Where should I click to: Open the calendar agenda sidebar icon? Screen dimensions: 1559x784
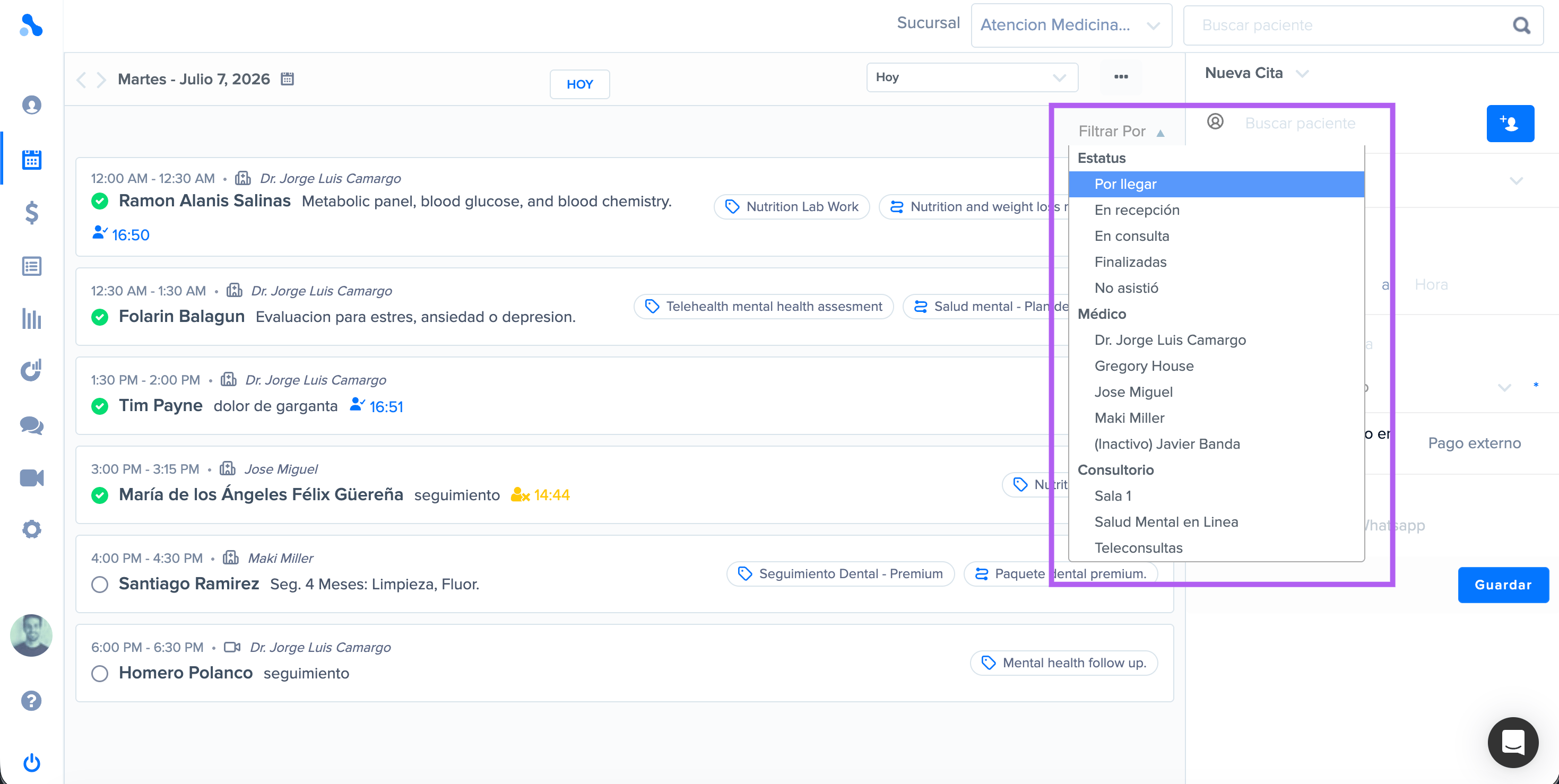[31, 160]
